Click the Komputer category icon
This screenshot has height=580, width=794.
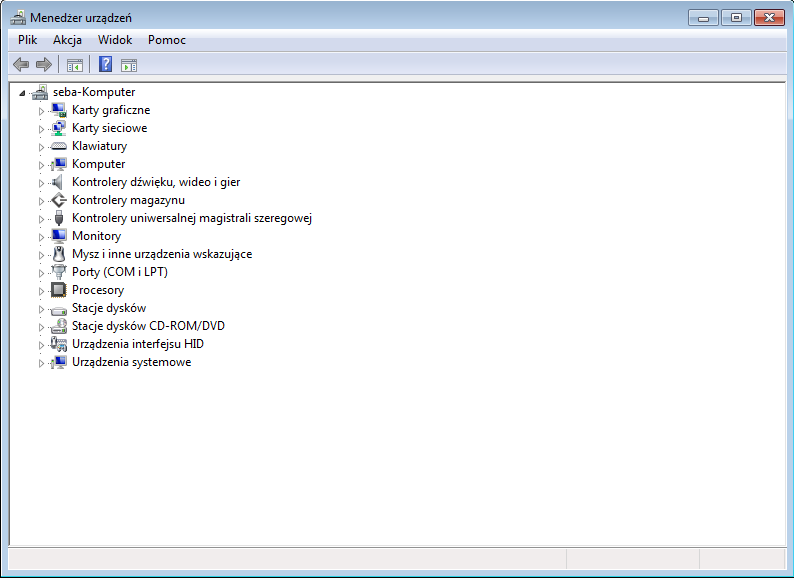click(x=59, y=164)
